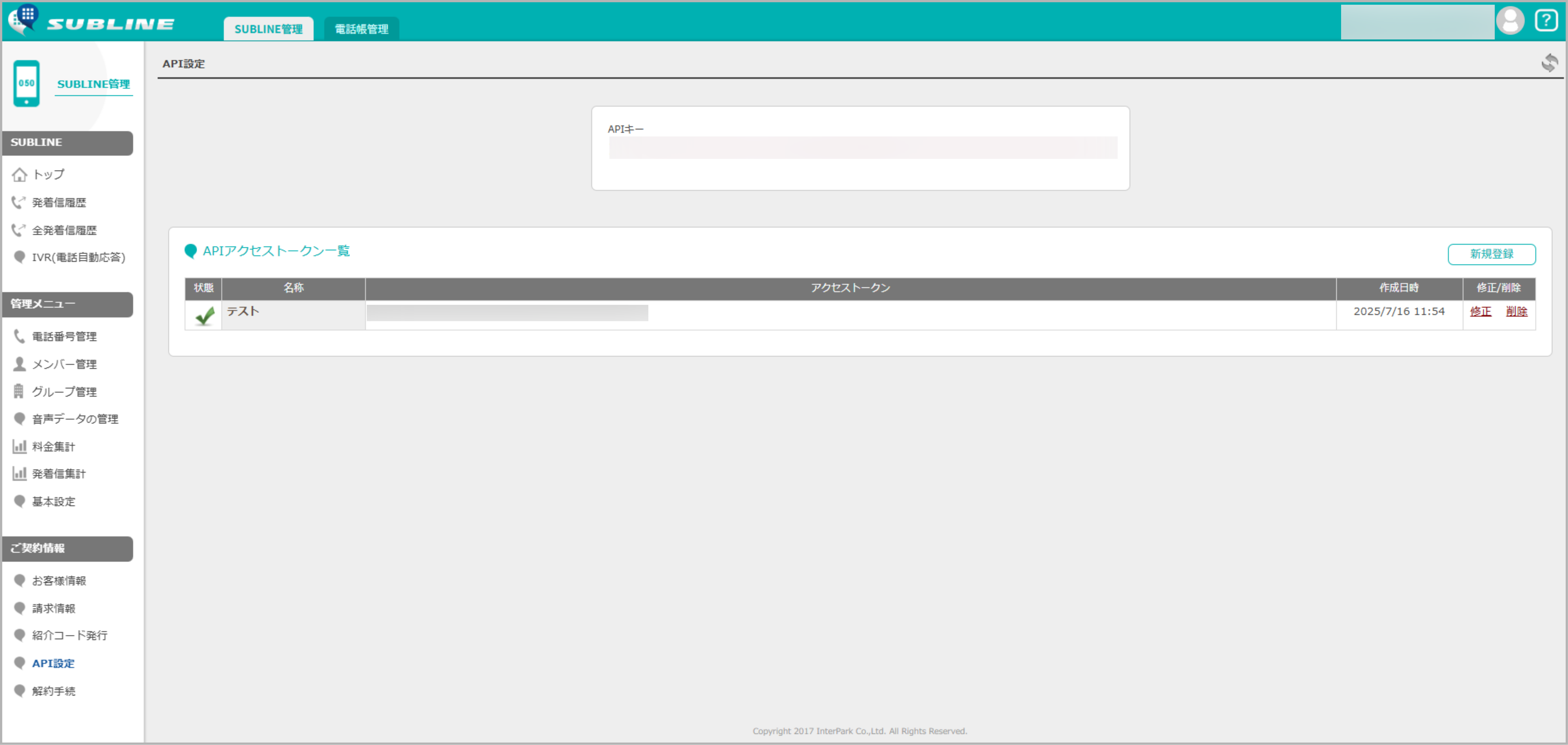The image size is (1568, 745).
Task: Click the 050 phone icon in sidebar
Action: [x=26, y=83]
